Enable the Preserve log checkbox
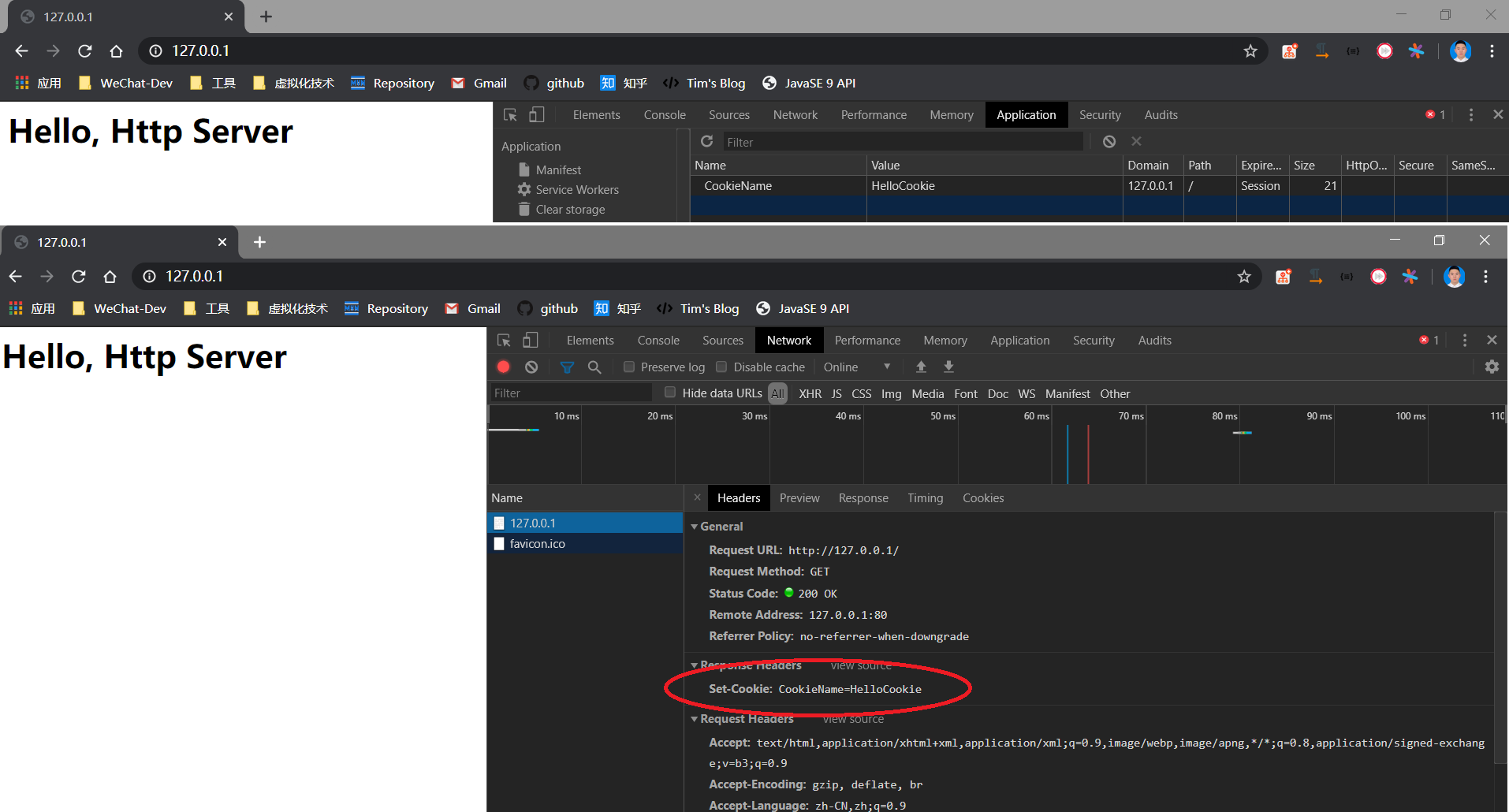1509x812 pixels. click(x=629, y=367)
